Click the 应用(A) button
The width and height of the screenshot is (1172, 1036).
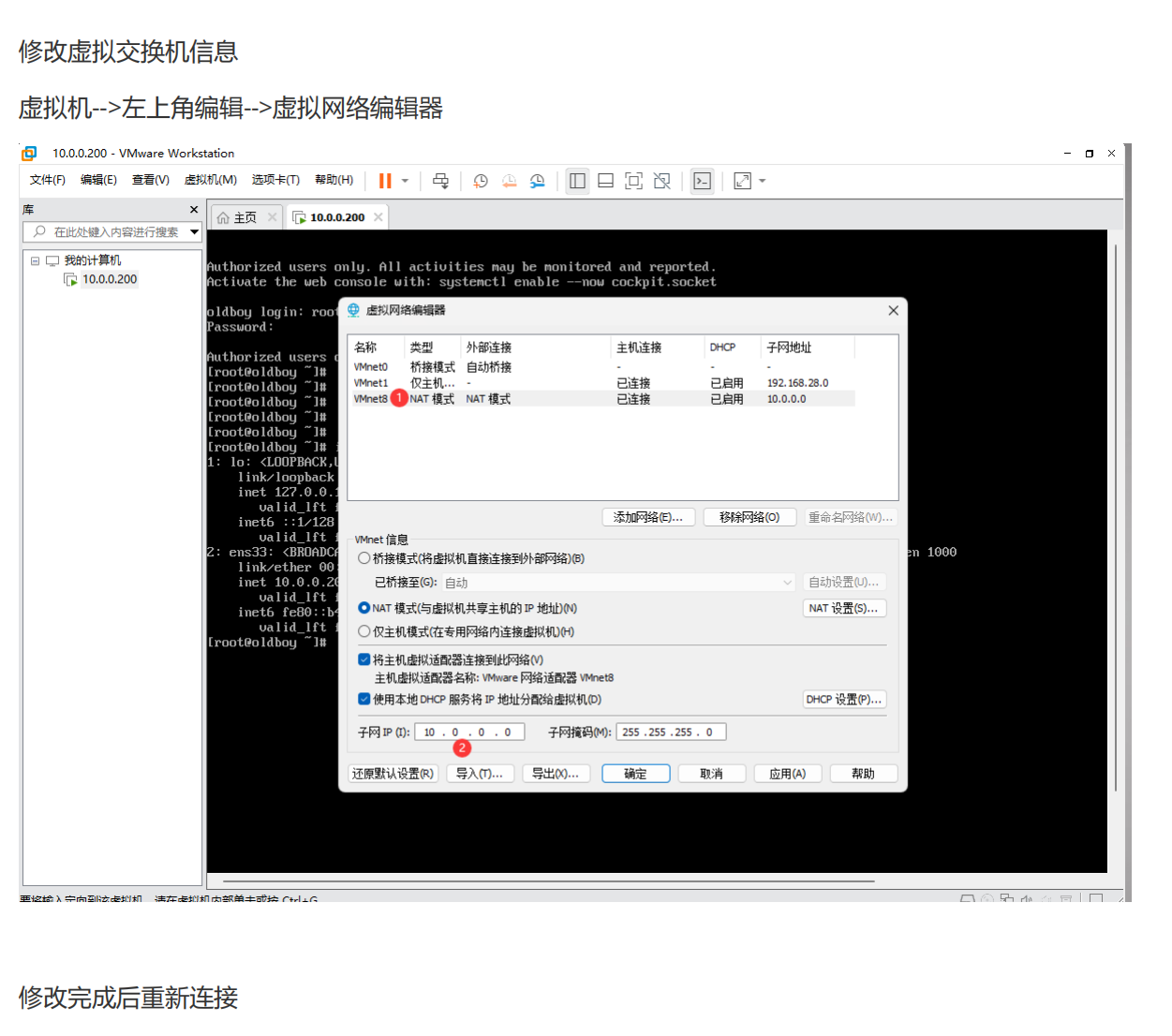pos(788,774)
